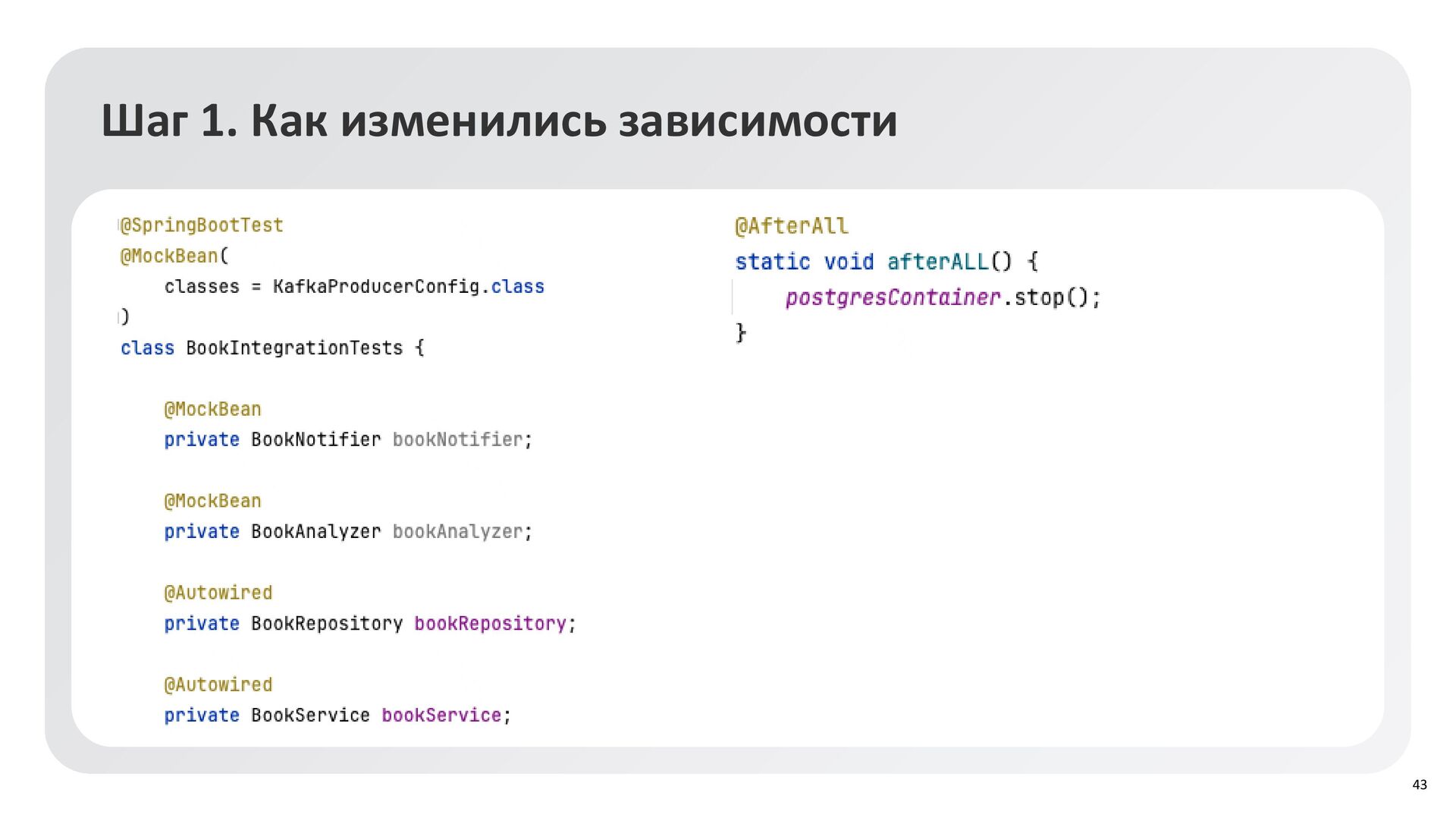Click the @MockBean annotation above BookNotifier
Viewport: 1456px width, 821px height.
212,410
